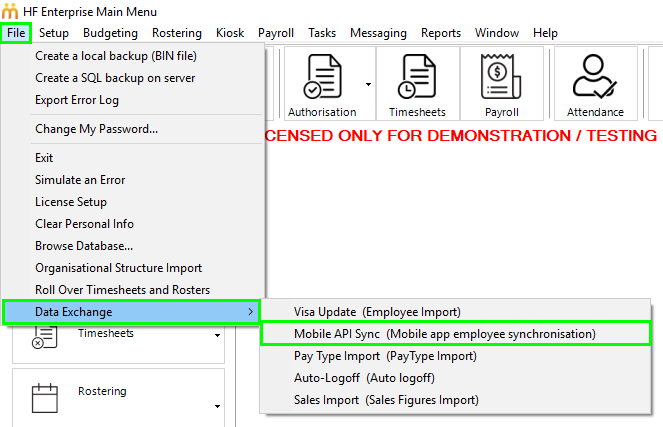The height and width of the screenshot is (427, 663).
Task: Choose Visa Update (Employee Import)
Action: point(377,312)
